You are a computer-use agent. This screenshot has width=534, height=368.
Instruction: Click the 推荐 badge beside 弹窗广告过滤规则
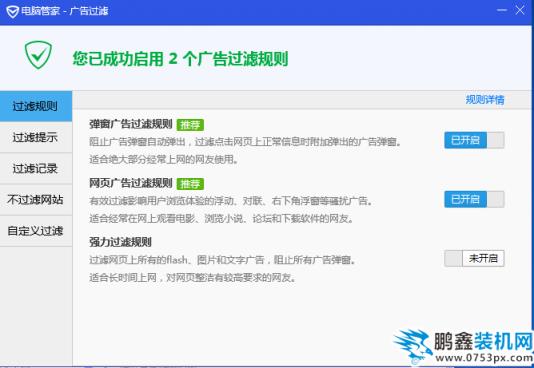tap(190, 125)
